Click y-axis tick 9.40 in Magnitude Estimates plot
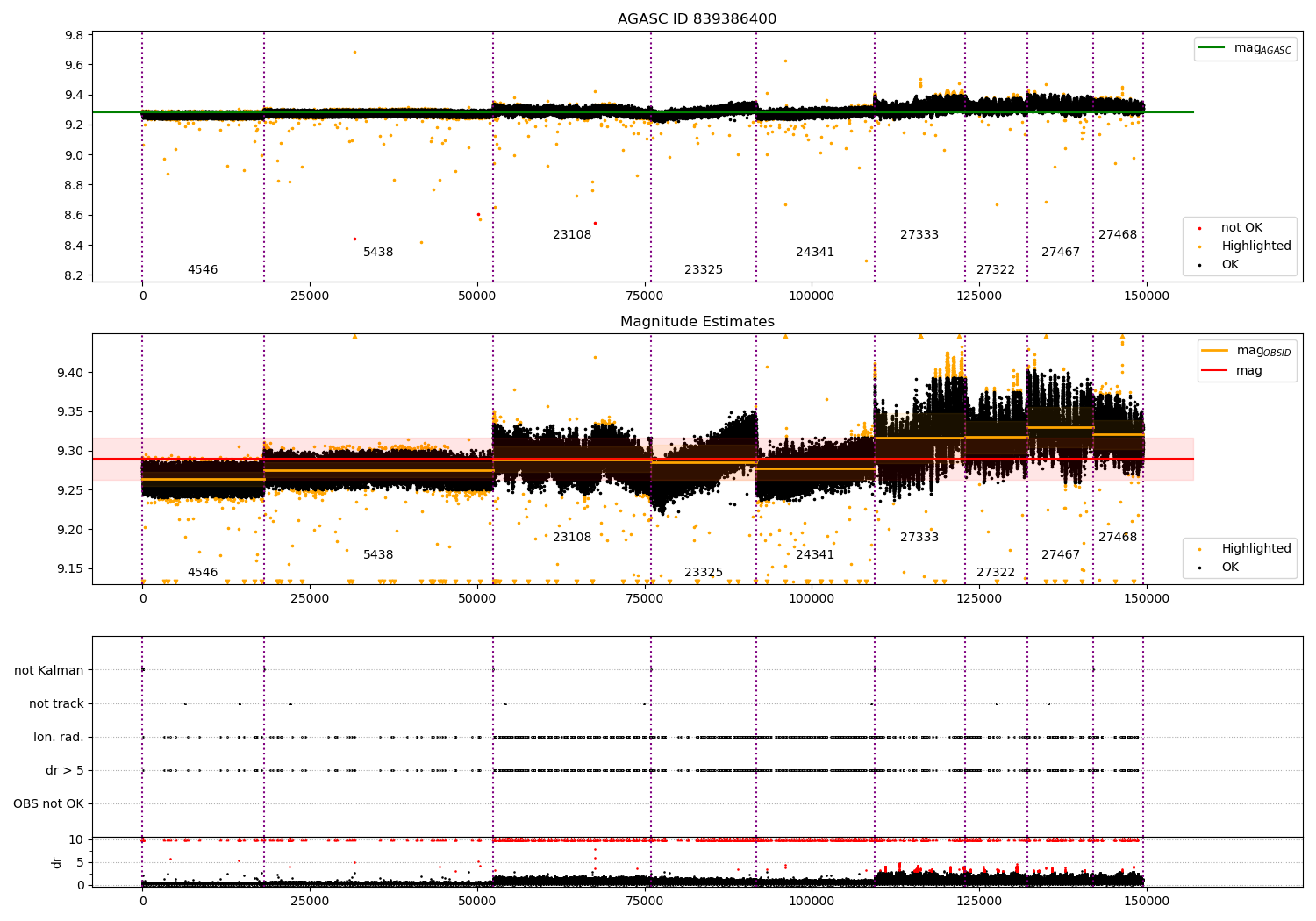The image size is (1316, 921). [70, 373]
